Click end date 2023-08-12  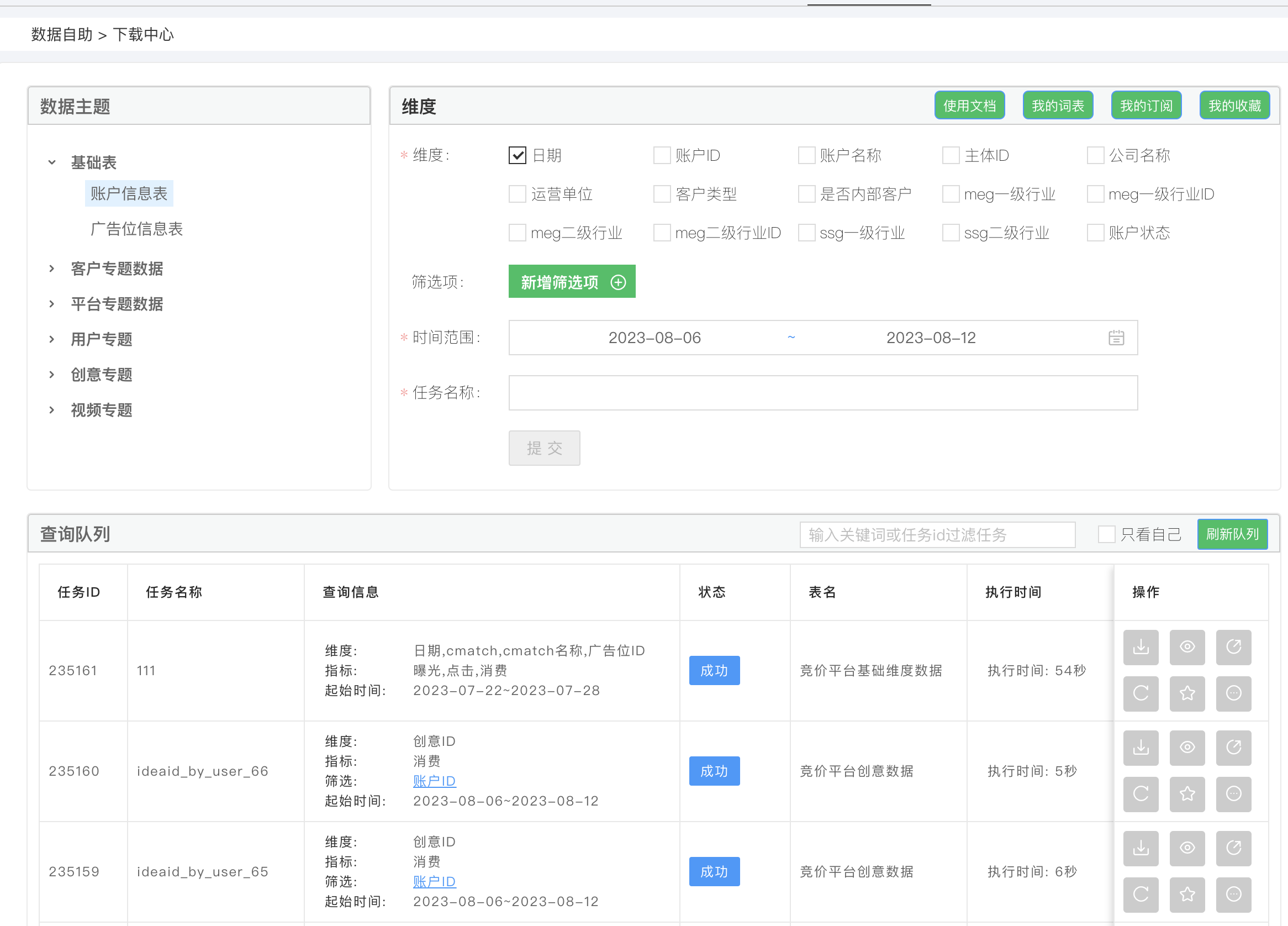(931, 338)
